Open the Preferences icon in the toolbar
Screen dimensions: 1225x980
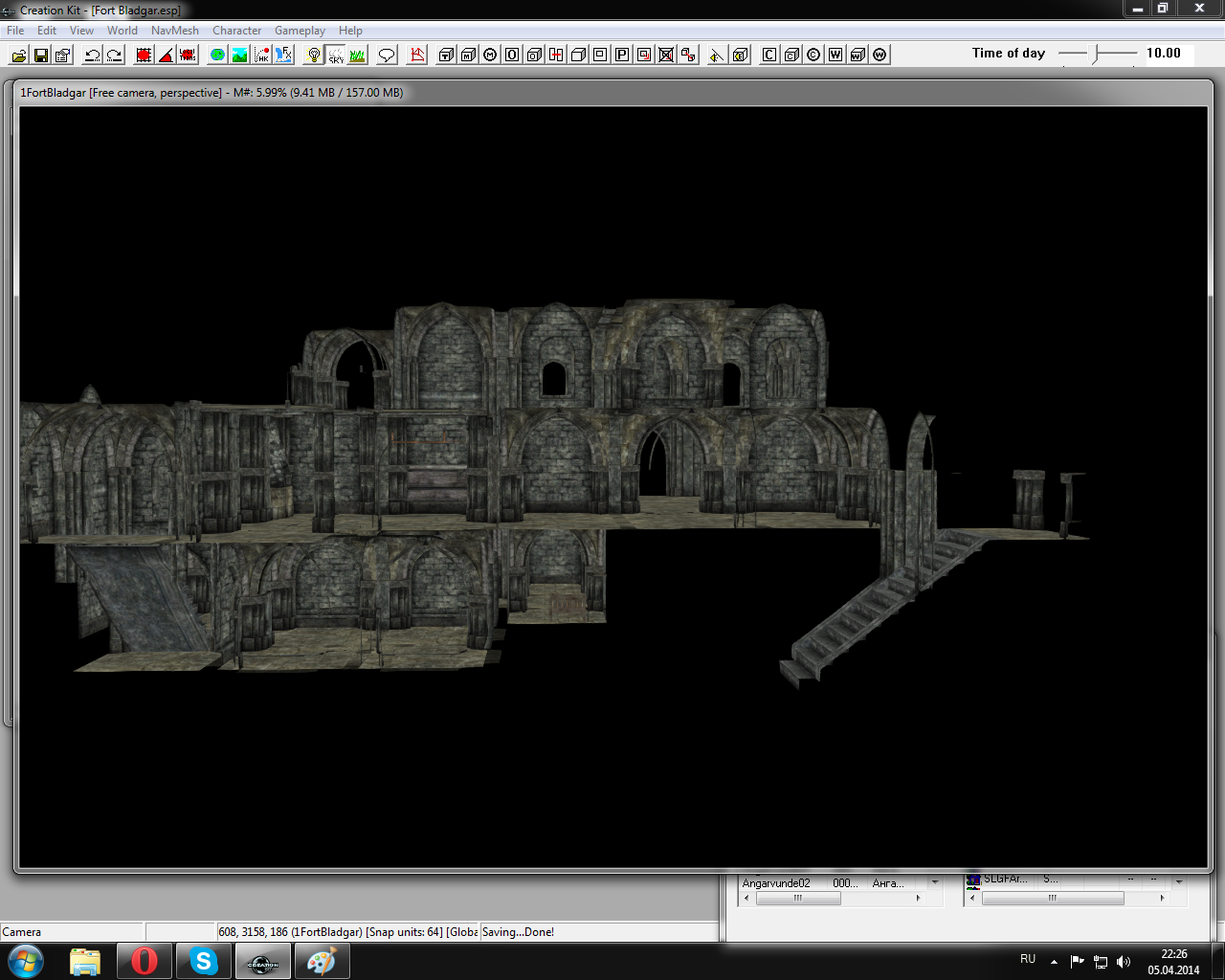[x=63, y=55]
